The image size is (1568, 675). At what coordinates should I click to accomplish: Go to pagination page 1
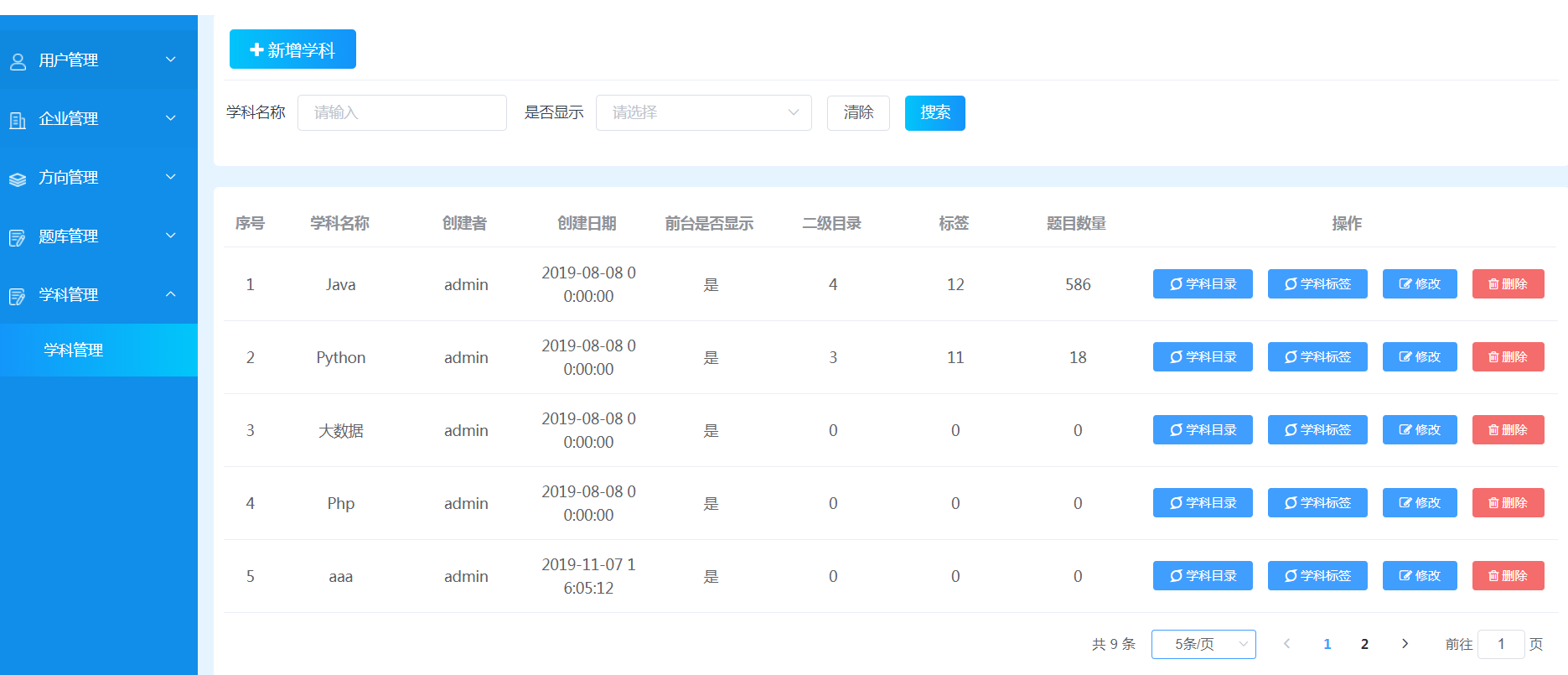pyautogui.click(x=1327, y=644)
